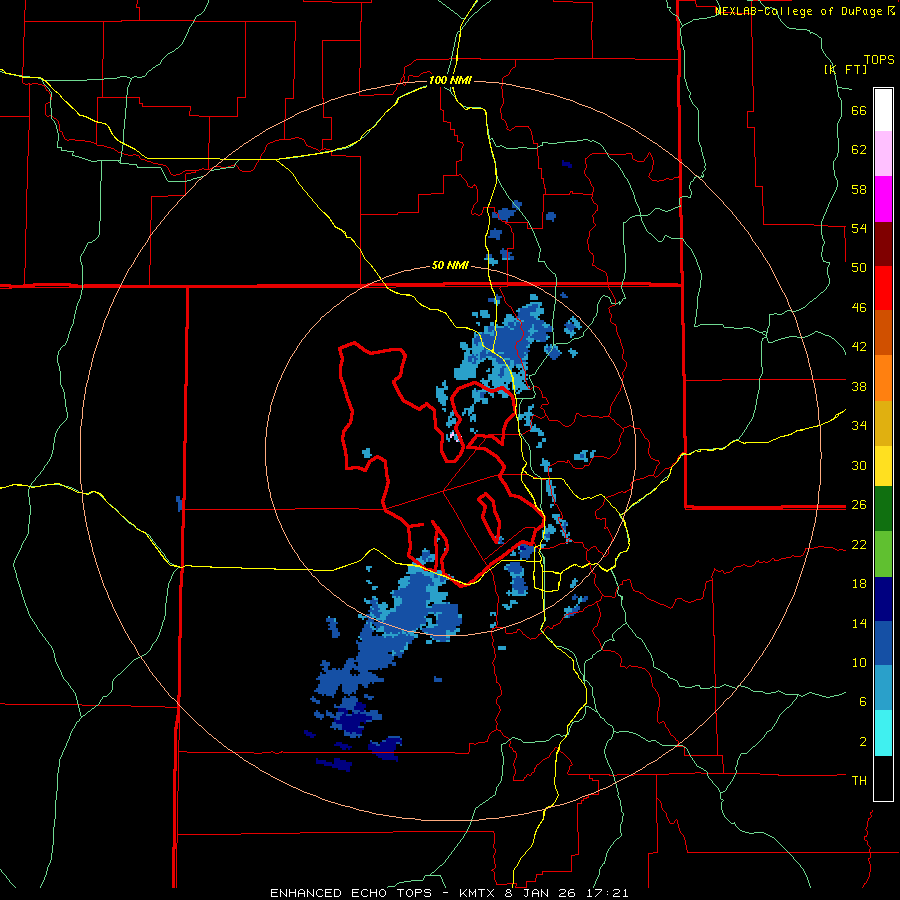Click the legend value "54"
Viewport: 900px width, 900px height.
click(859, 228)
